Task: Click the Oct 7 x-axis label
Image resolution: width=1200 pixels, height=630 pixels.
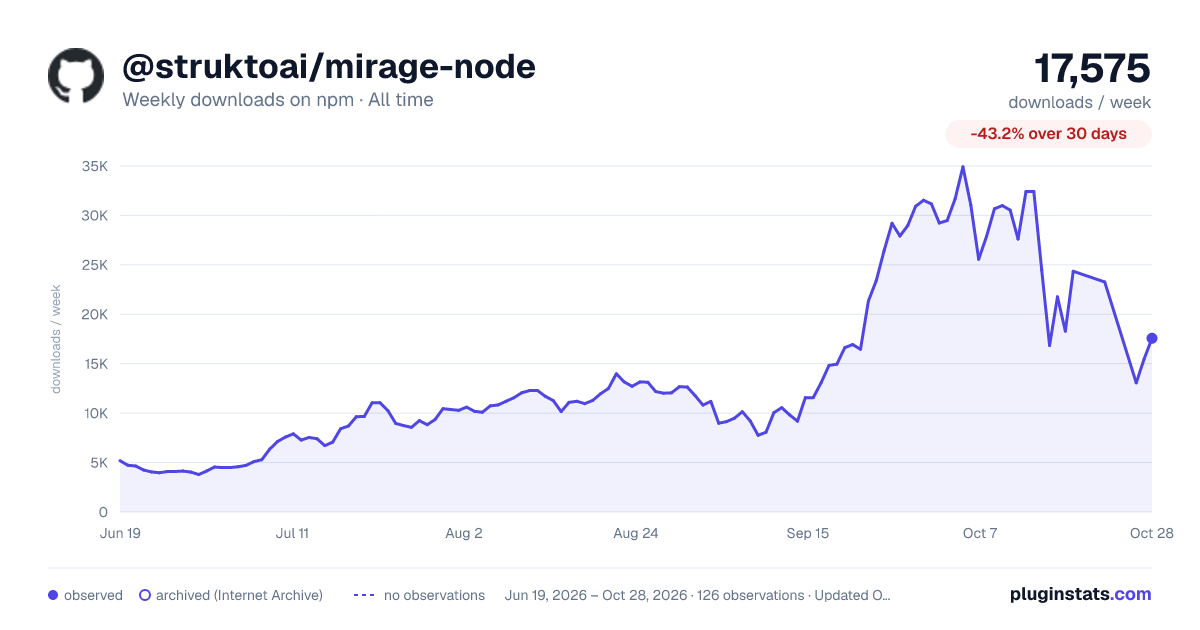Action: tap(980, 533)
